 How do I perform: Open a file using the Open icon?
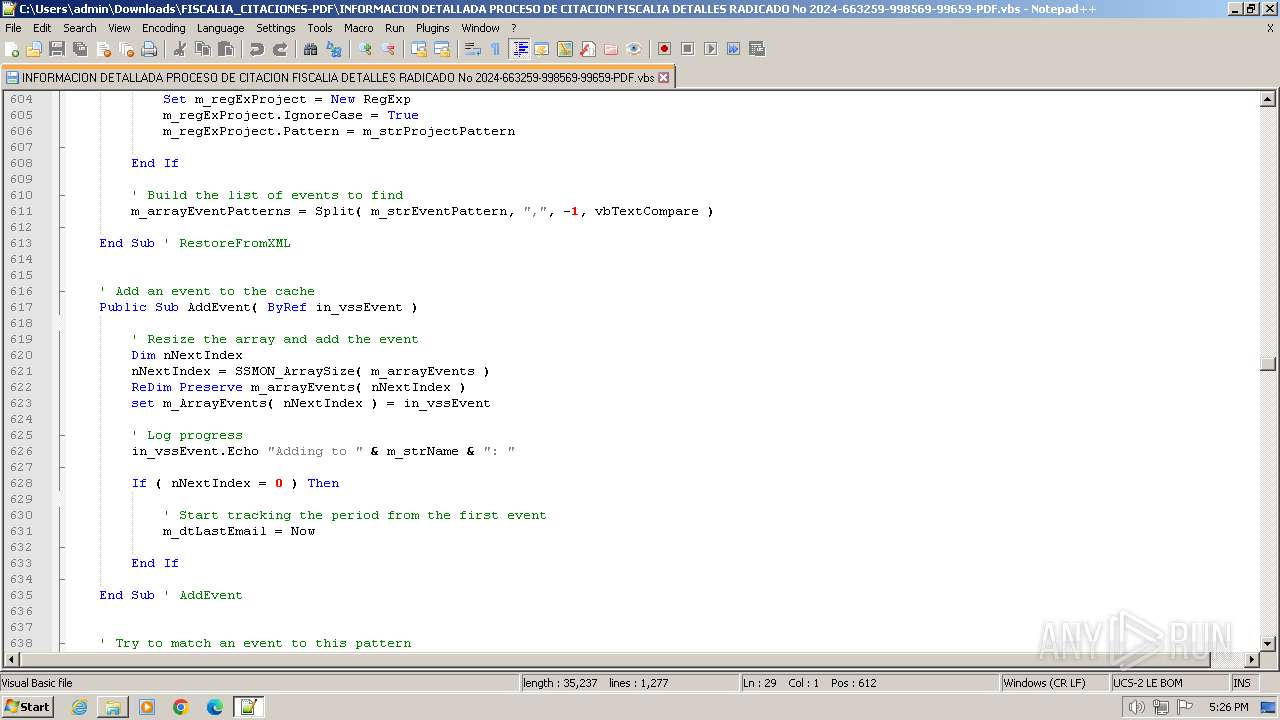35,49
